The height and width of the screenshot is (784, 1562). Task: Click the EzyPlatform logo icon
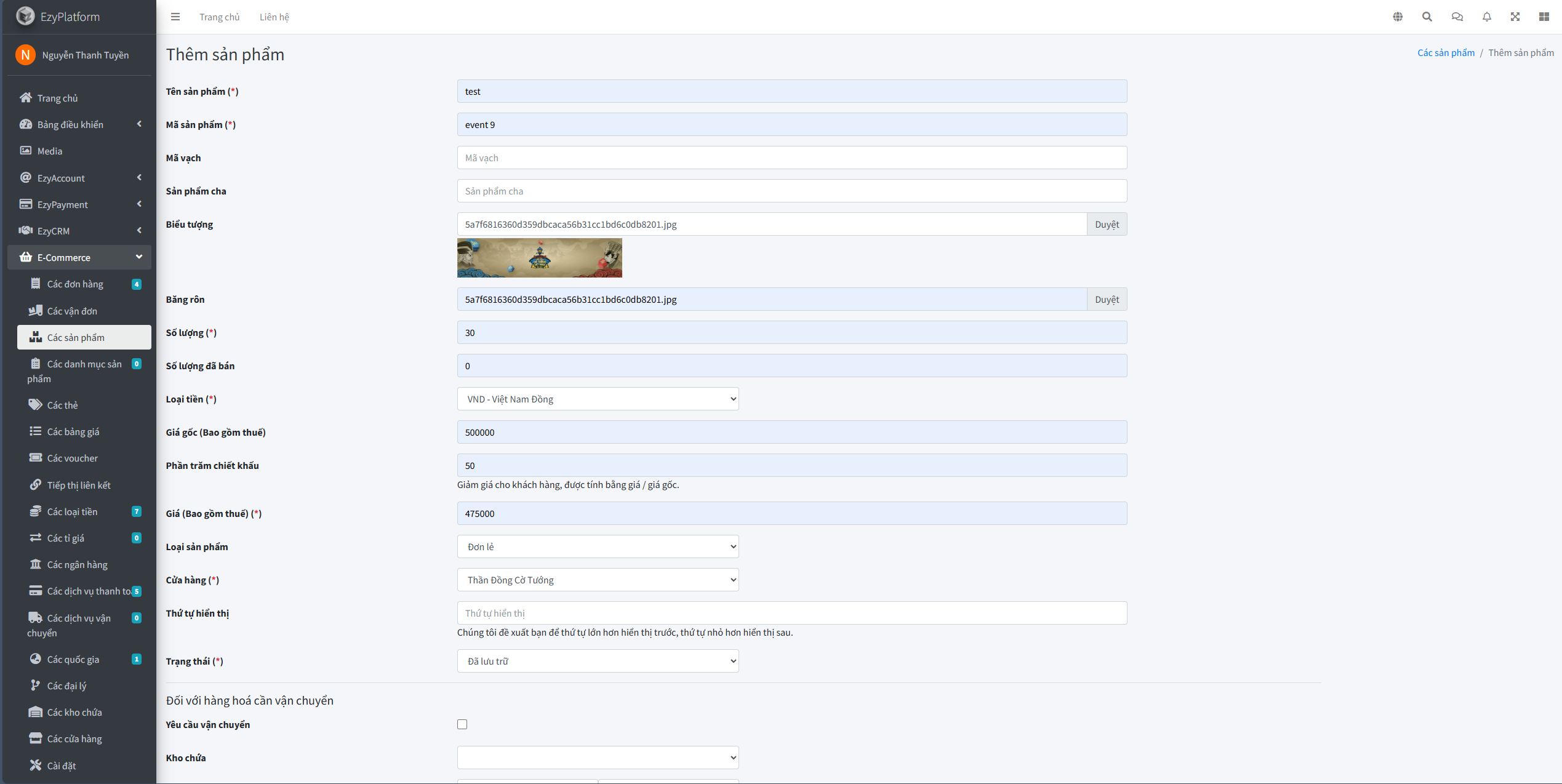25,17
